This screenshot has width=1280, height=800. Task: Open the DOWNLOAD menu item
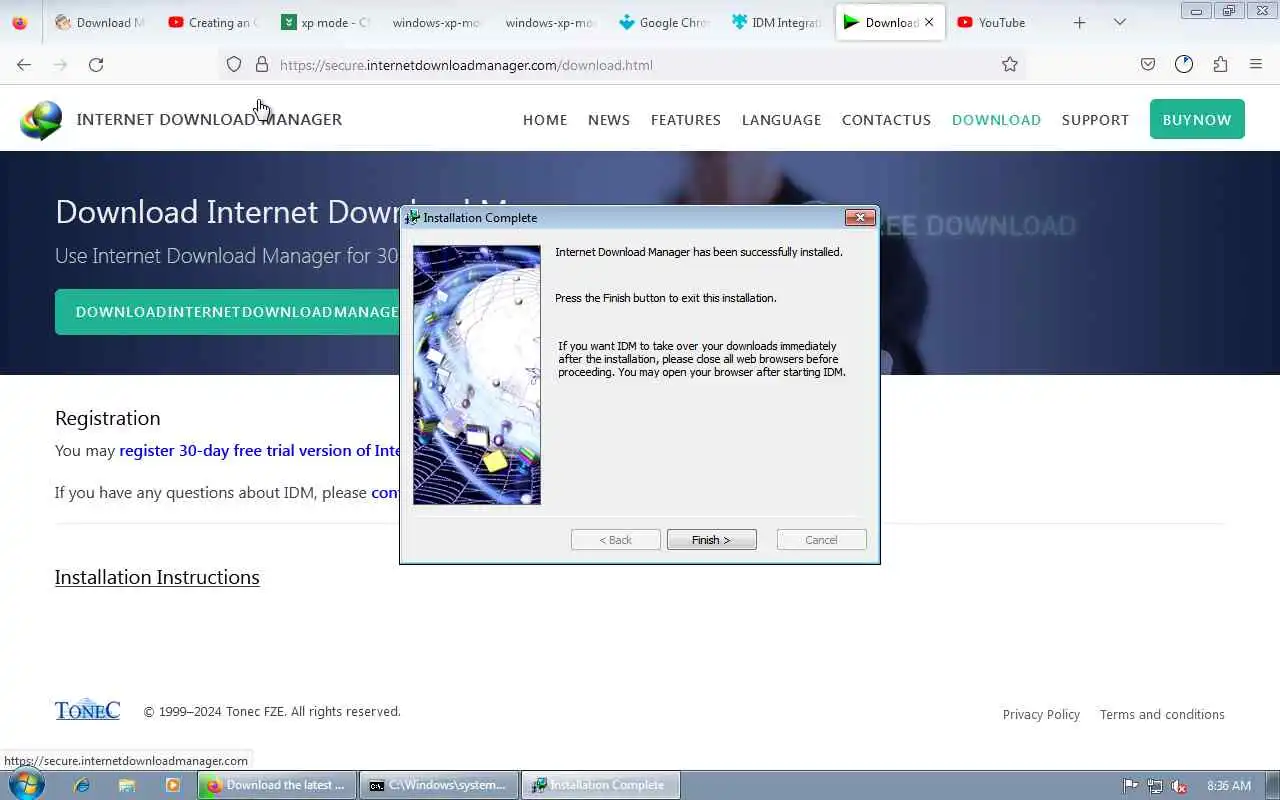coord(996,120)
